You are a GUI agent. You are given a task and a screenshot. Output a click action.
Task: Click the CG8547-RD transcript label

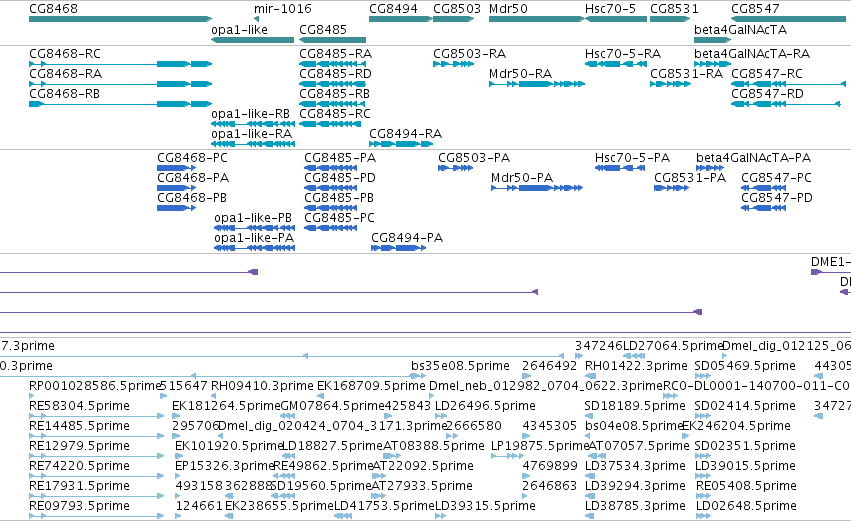(767, 94)
